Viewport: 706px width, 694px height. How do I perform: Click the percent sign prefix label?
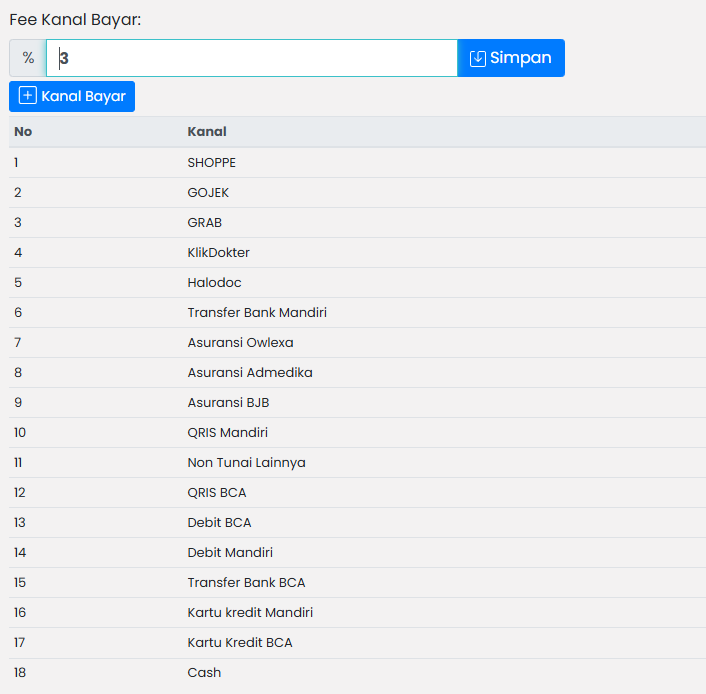point(28,58)
